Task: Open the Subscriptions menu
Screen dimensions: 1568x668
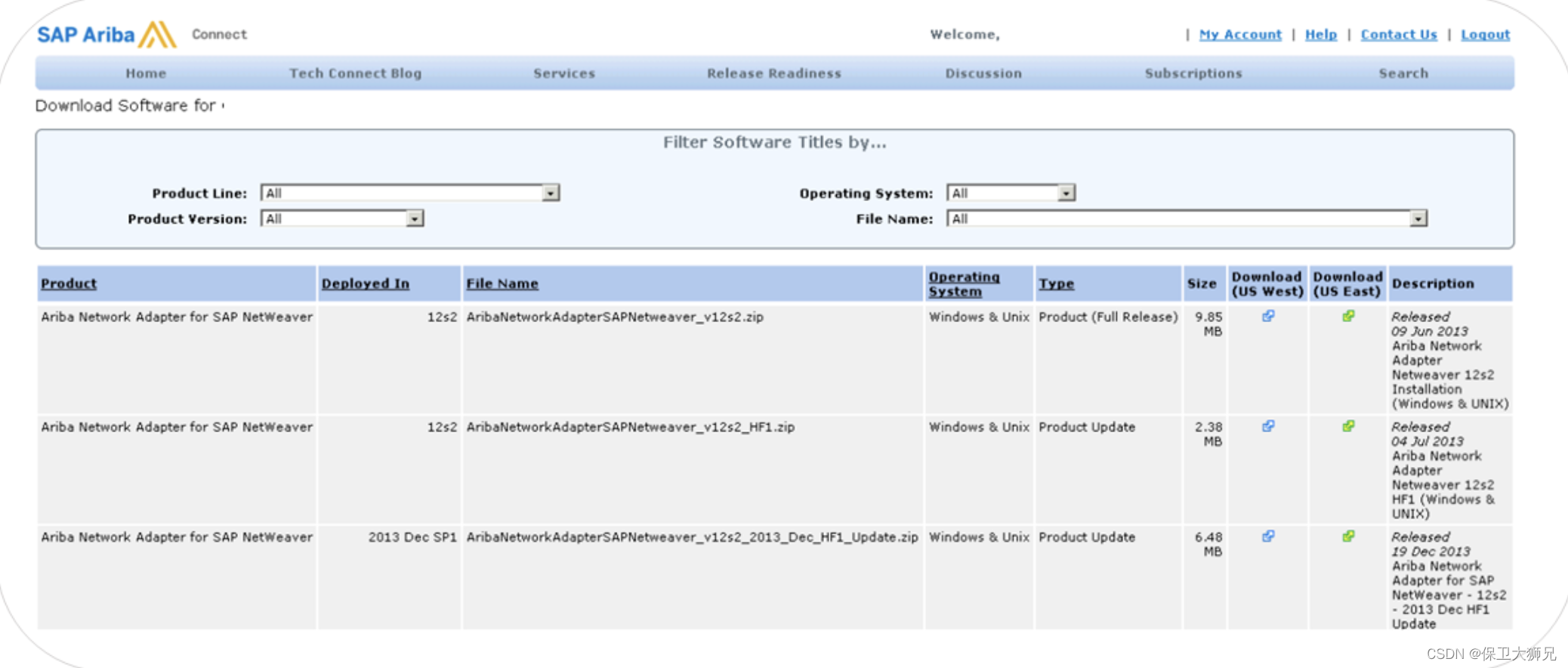Action: tap(1193, 73)
